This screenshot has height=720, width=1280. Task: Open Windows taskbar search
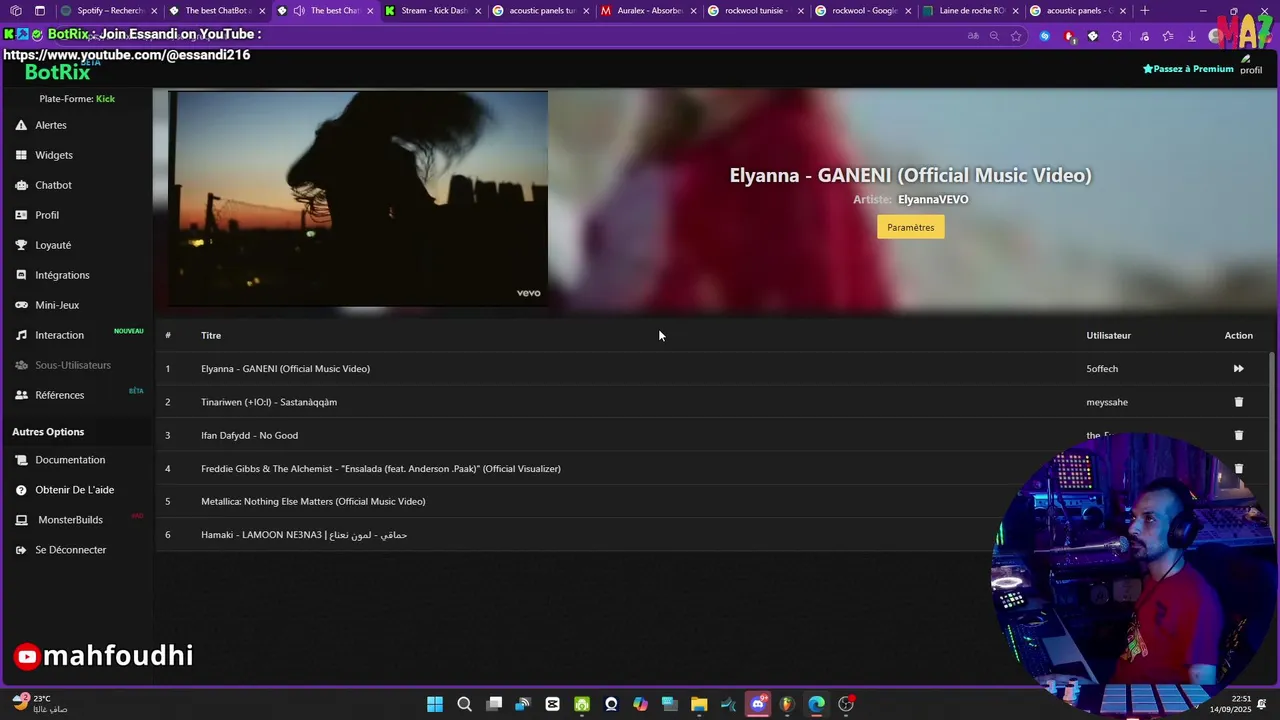click(x=464, y=704)
